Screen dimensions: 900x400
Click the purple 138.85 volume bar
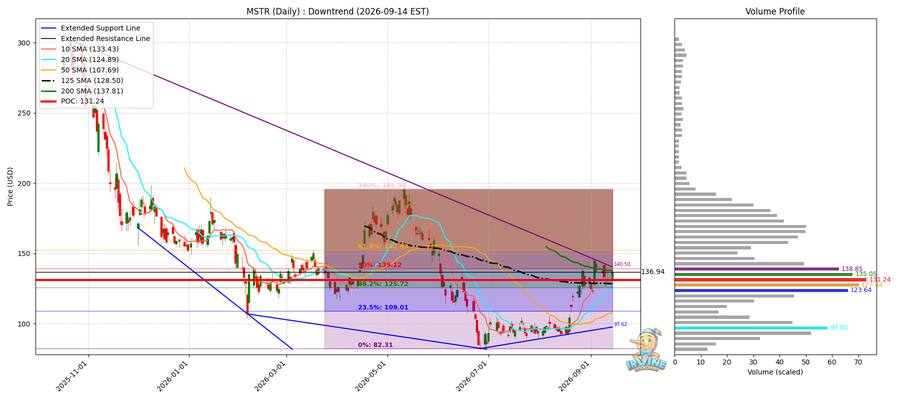coord(757,269)
